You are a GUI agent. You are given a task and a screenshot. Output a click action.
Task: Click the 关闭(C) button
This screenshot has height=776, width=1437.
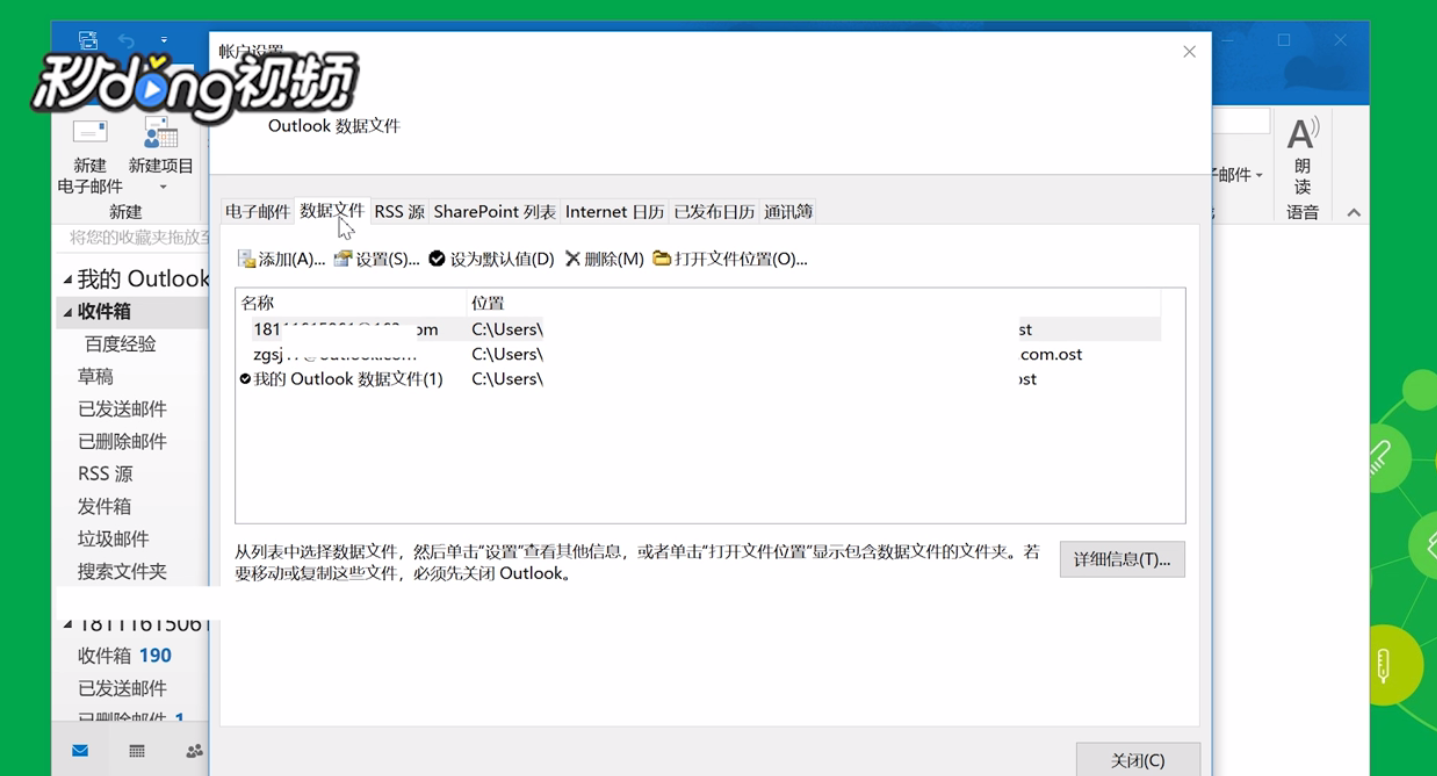(1138, 760)
